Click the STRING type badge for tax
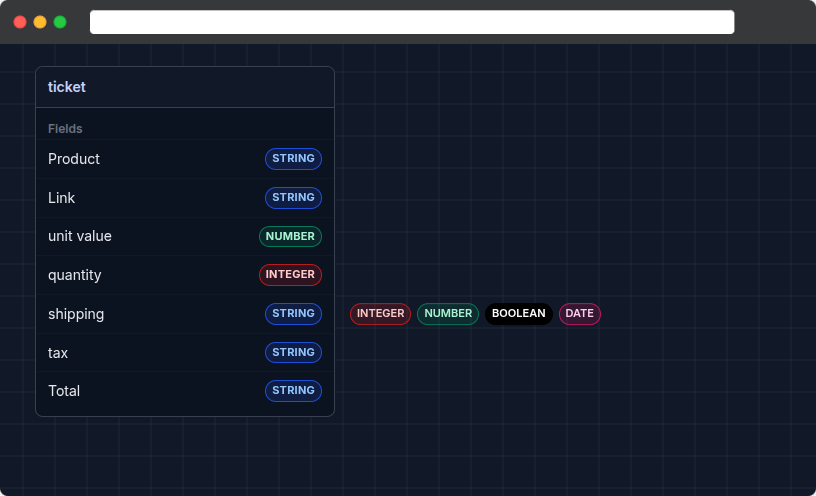The height and width of the screenshot is (496, 816). click(x=293, y=352)
